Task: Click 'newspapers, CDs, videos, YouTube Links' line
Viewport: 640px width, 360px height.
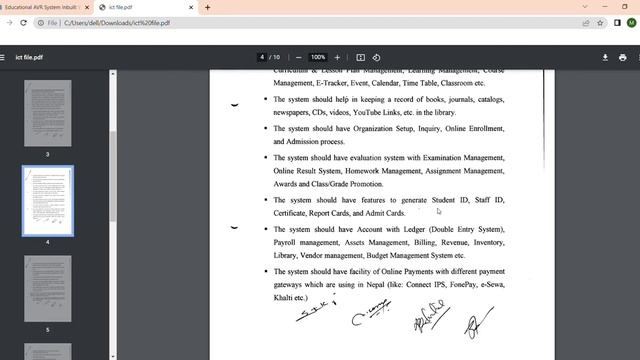Action: 364,112
